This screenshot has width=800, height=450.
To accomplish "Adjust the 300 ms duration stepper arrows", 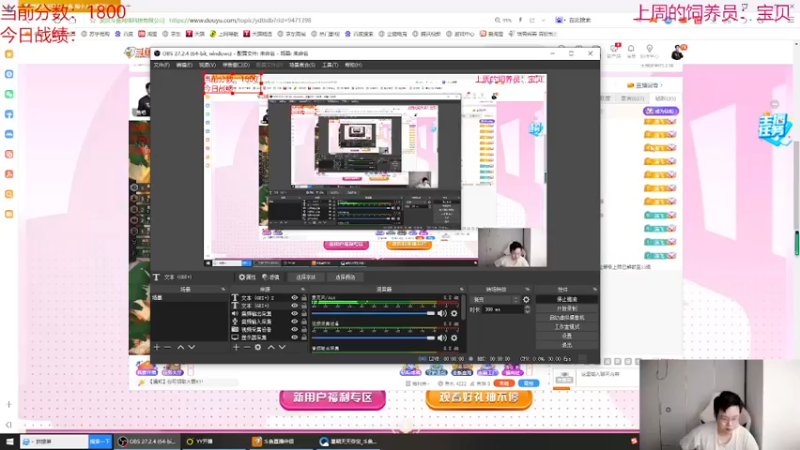I will 527,309.
